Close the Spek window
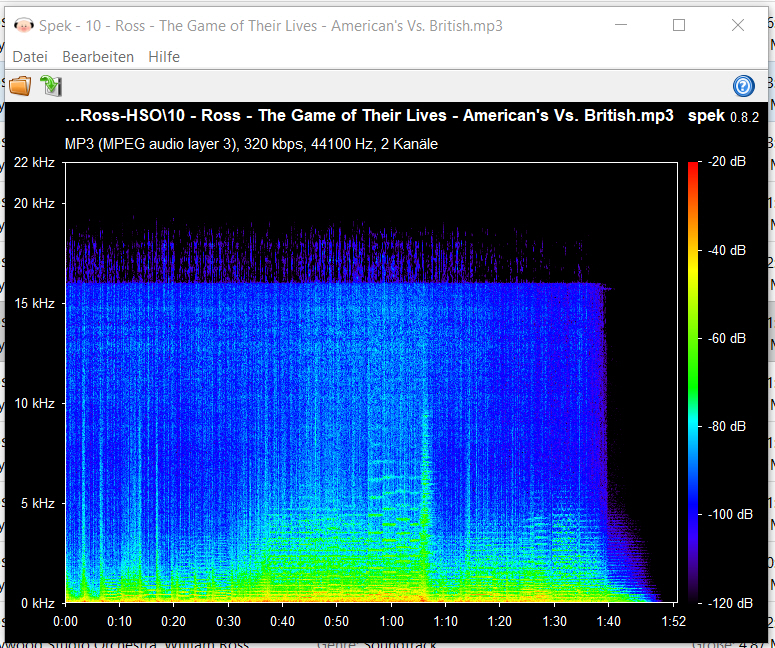The width and height of the screenshot is (775, 648). [x=737, y=25]
